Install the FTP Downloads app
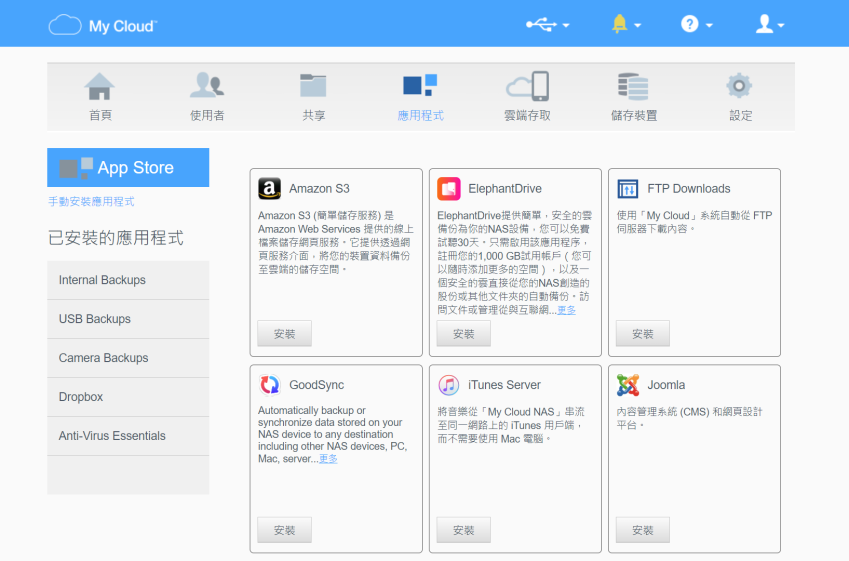This screenshot has height=561, width=849. [x=643, y=334]
